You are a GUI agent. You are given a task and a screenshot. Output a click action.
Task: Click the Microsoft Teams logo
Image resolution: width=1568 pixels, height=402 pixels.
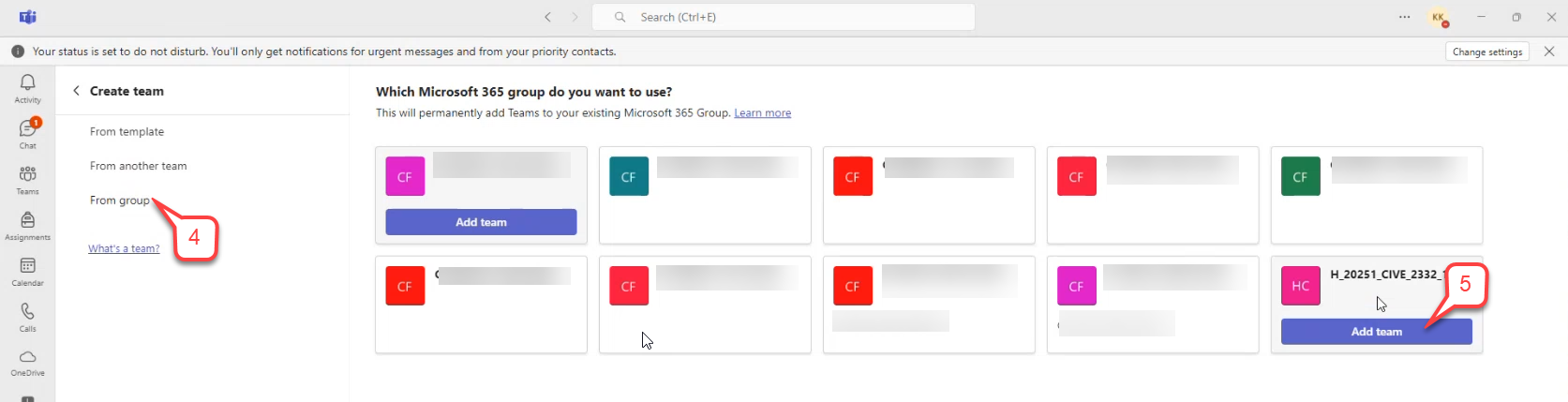coord(27,17)
